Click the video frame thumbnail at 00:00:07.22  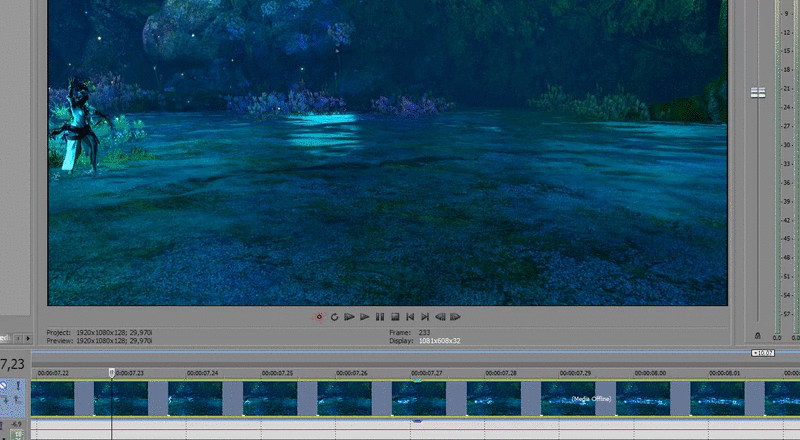point(53,399)
